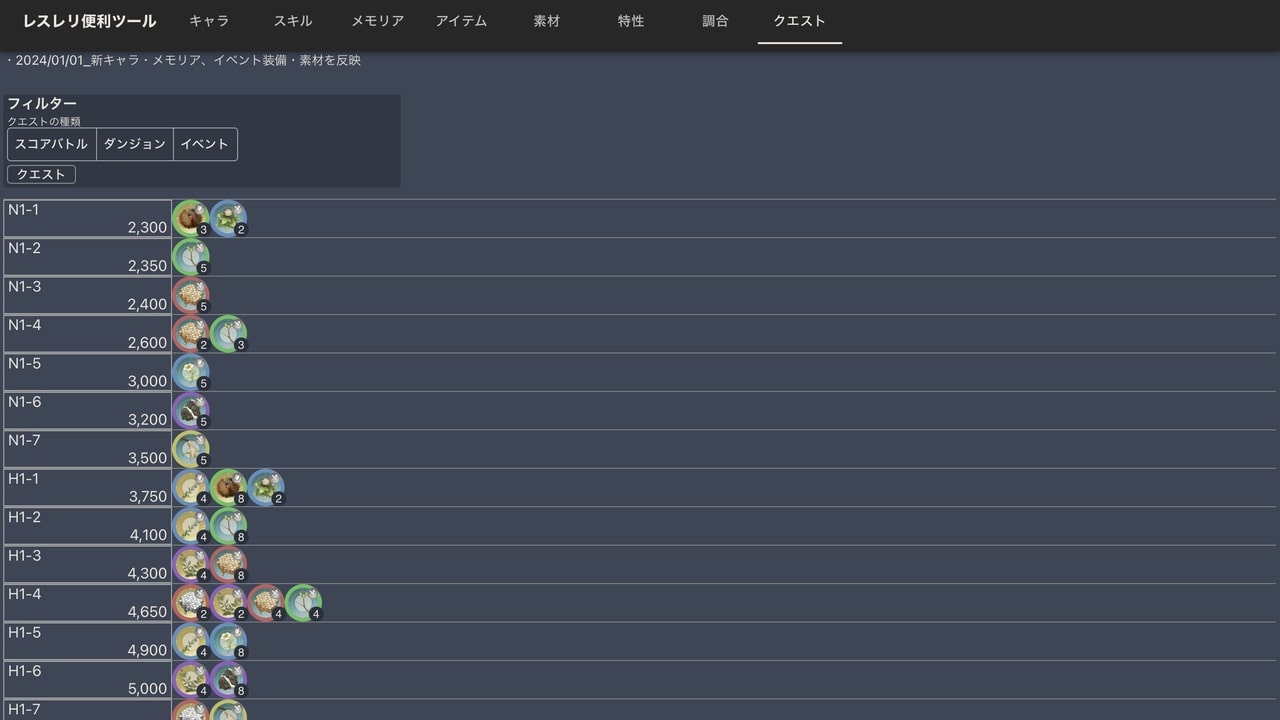Click second material icon in N1-1 row
Screen dimensions: 1280x720
tap(228, 218)
